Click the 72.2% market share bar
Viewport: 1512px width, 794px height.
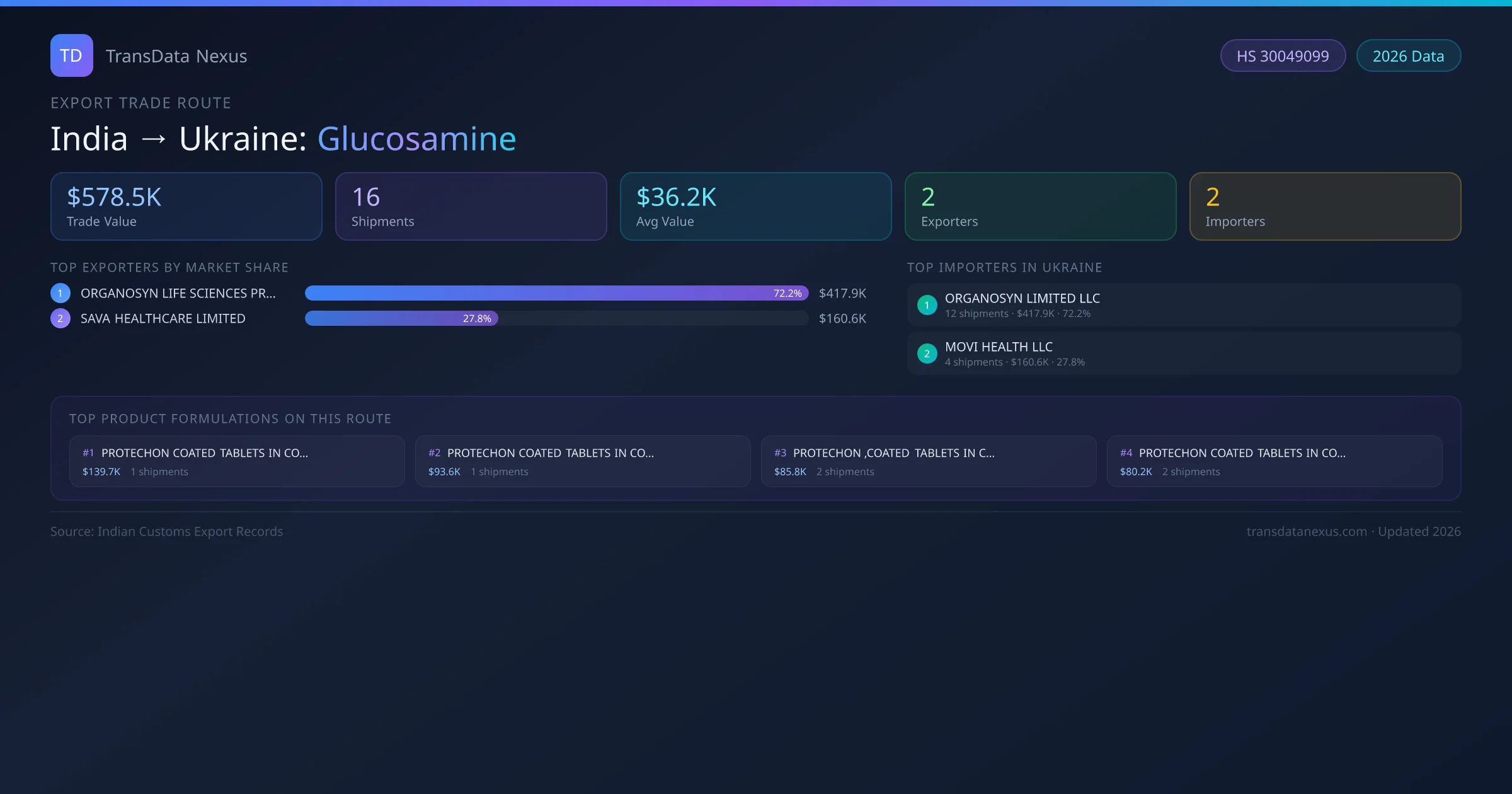pos(556,293)
